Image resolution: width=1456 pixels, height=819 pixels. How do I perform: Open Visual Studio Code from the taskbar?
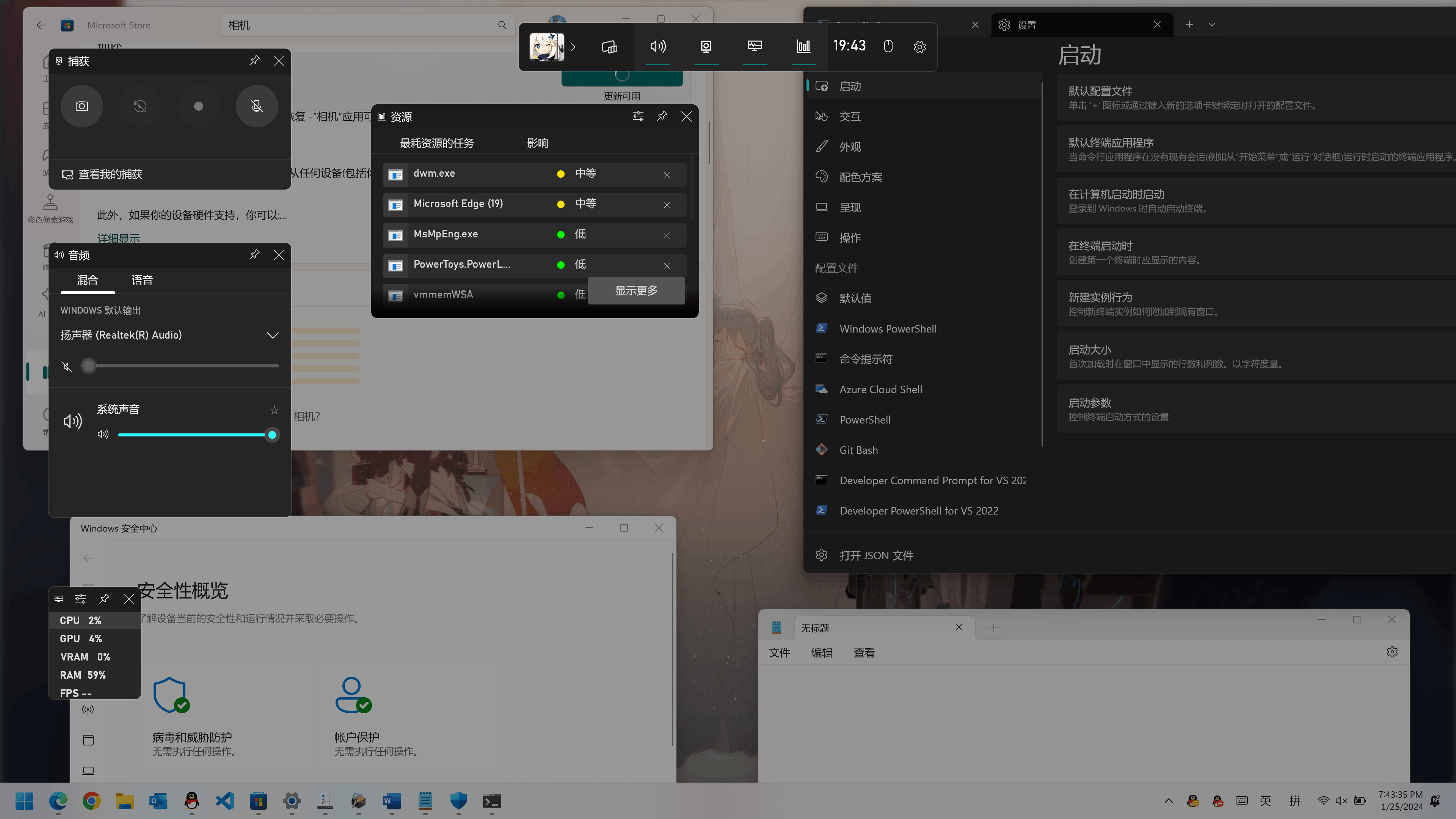pos(225,800)
